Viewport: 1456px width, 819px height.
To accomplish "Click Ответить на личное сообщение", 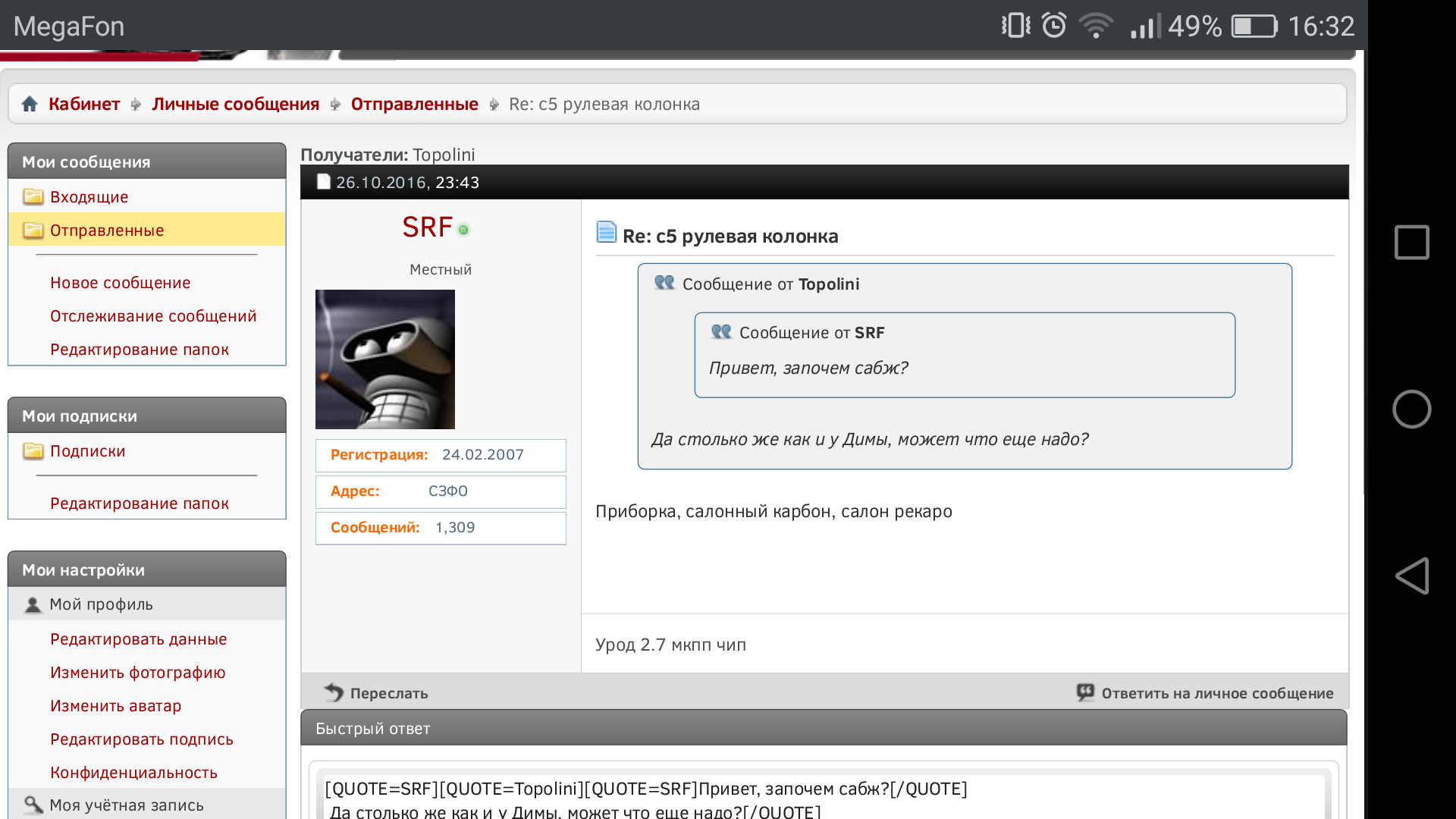I will coord(1216,693).
